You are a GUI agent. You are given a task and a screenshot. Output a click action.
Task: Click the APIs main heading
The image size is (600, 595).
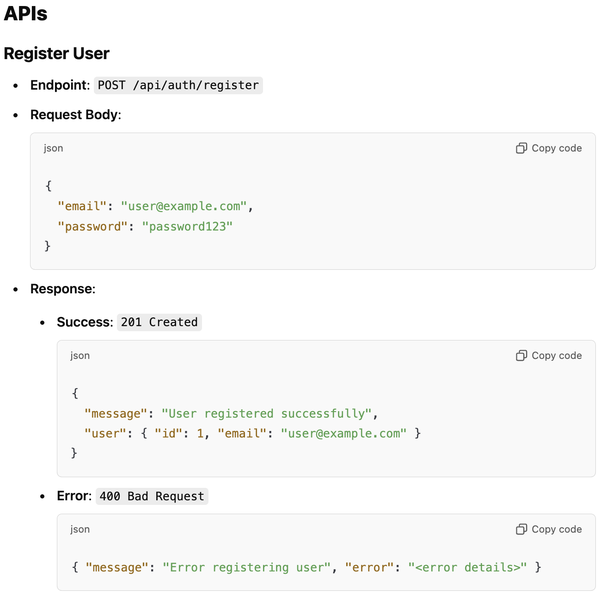(25, 14)
